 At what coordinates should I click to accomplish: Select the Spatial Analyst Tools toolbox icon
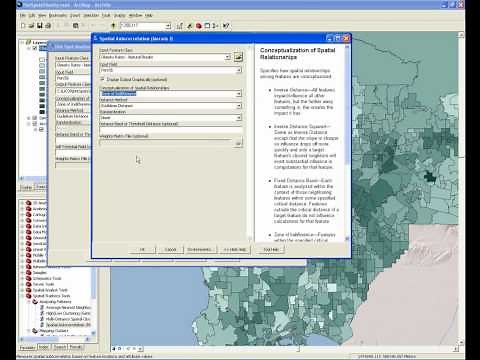coord(29,290)
